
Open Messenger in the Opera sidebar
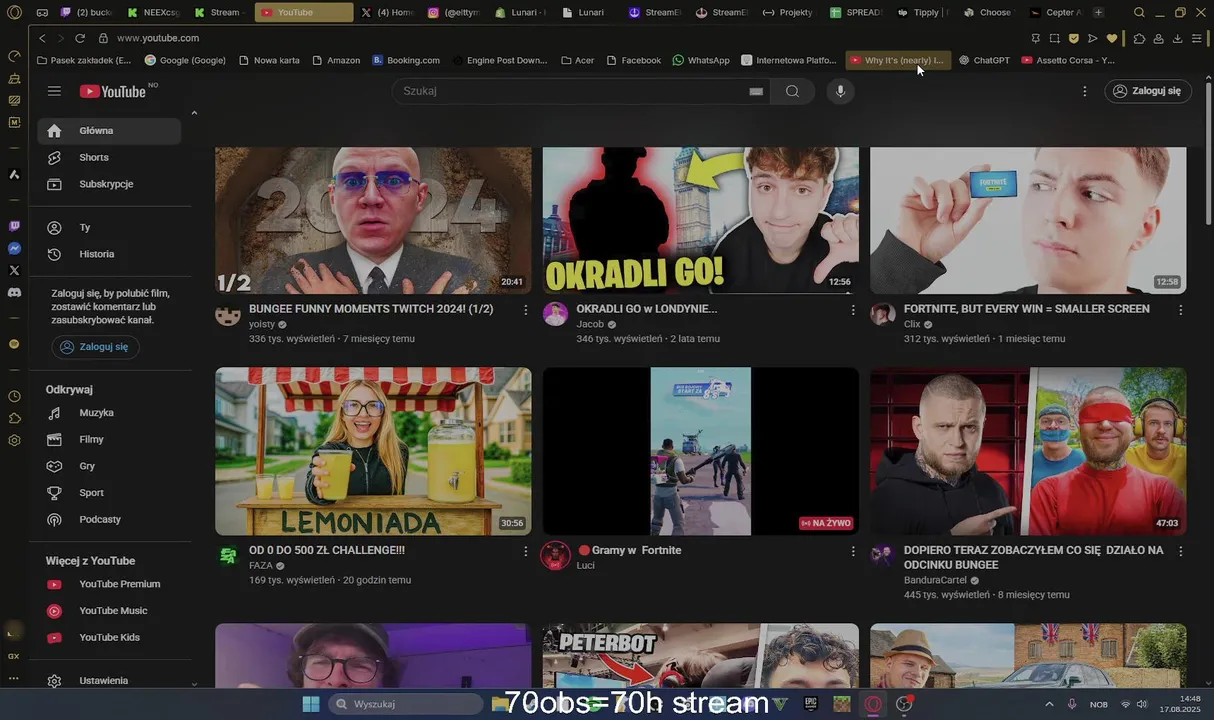pyautogui.click(x=14, y=248)
